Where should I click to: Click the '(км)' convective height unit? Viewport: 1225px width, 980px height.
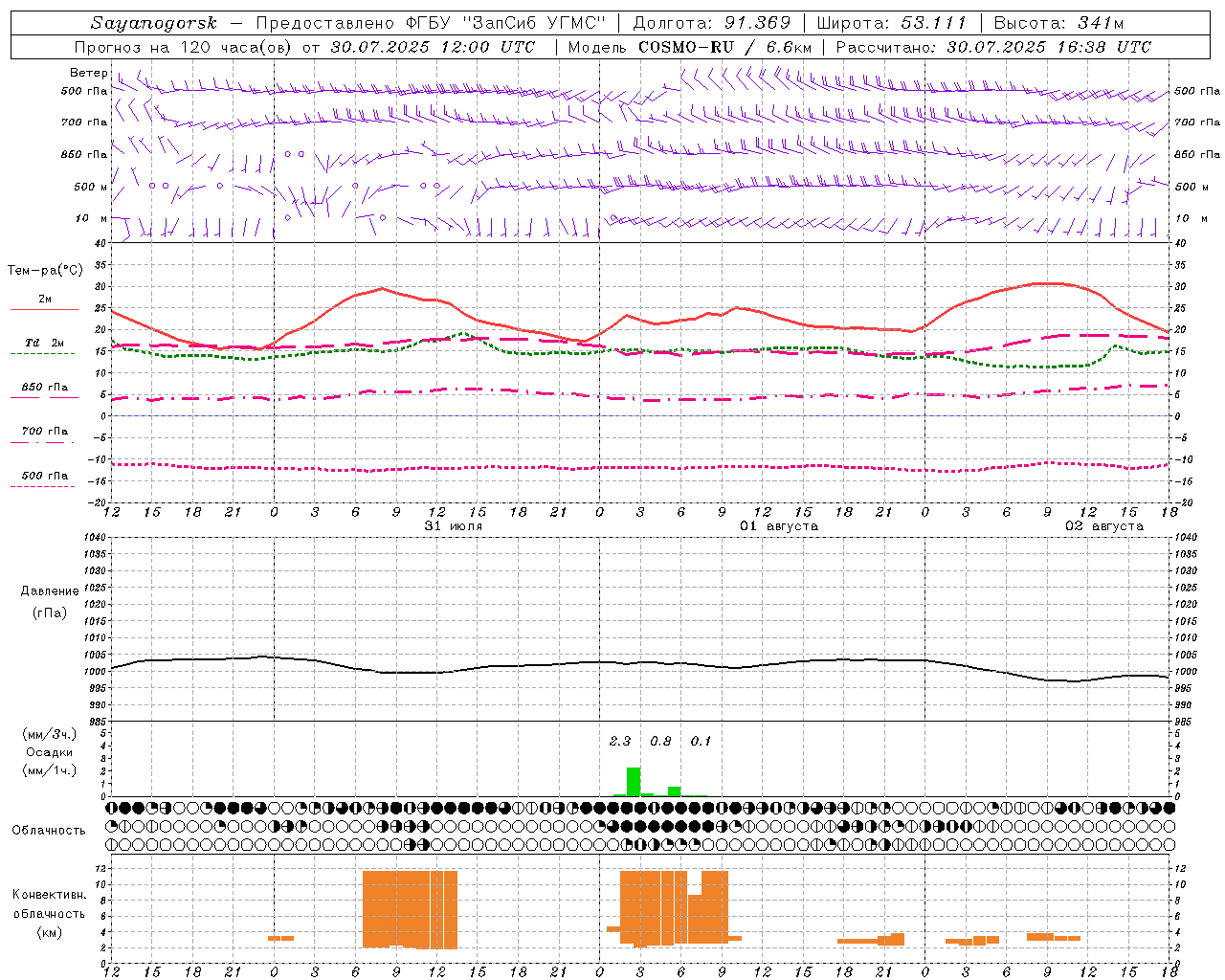[x=50, y=932]
